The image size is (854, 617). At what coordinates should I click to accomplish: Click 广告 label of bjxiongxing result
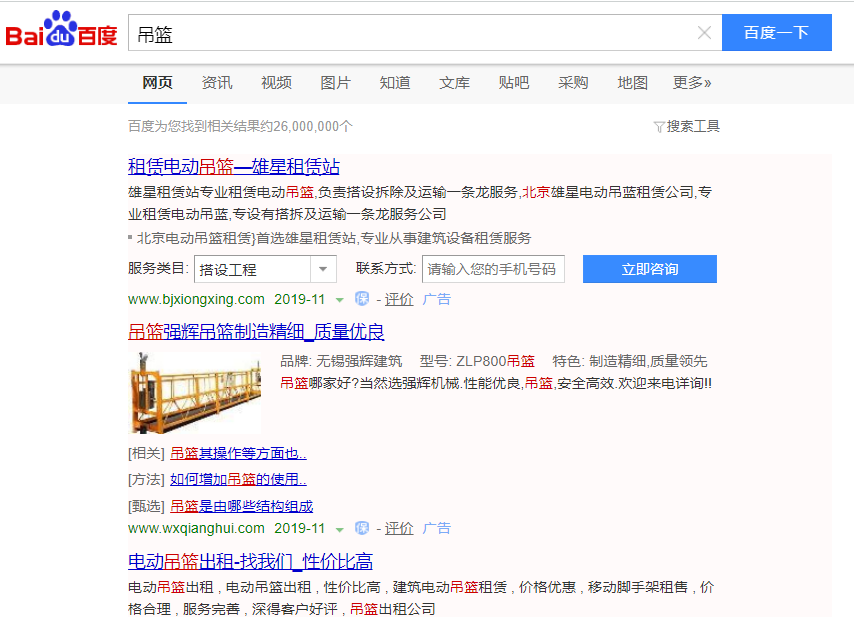click(437, 300)
